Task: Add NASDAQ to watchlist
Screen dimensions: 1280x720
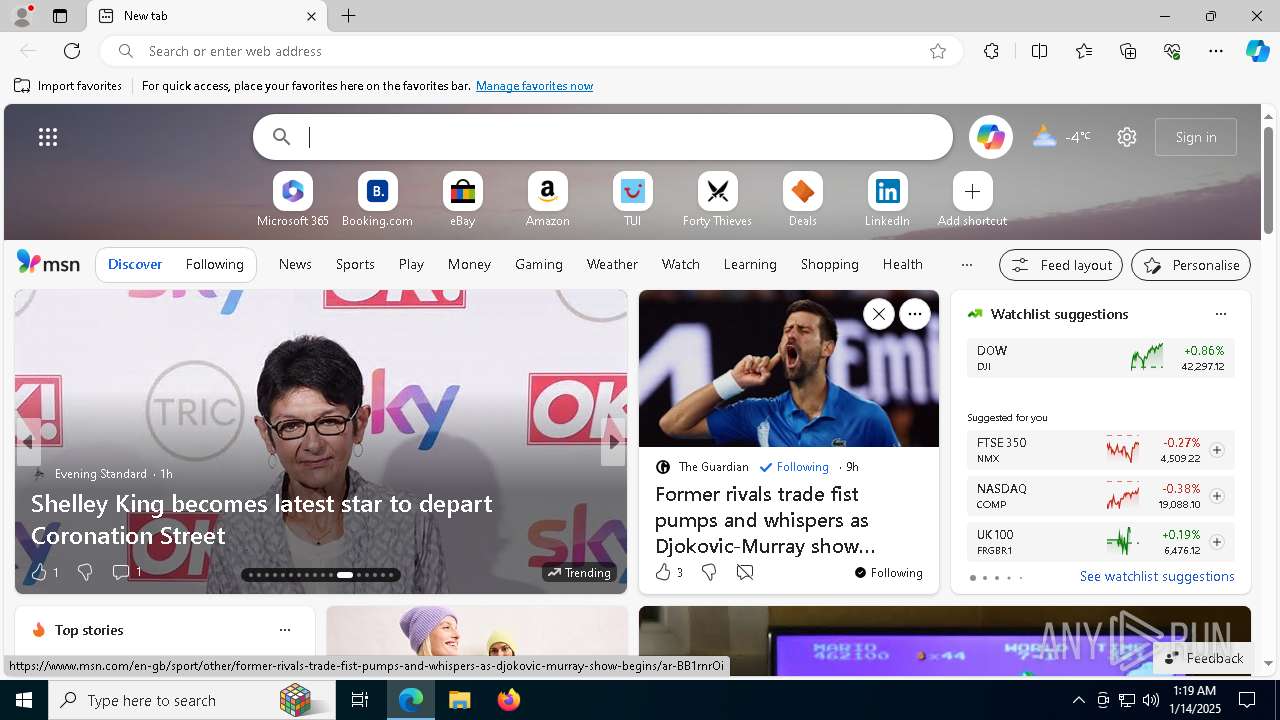Action: pos(1216,496)
